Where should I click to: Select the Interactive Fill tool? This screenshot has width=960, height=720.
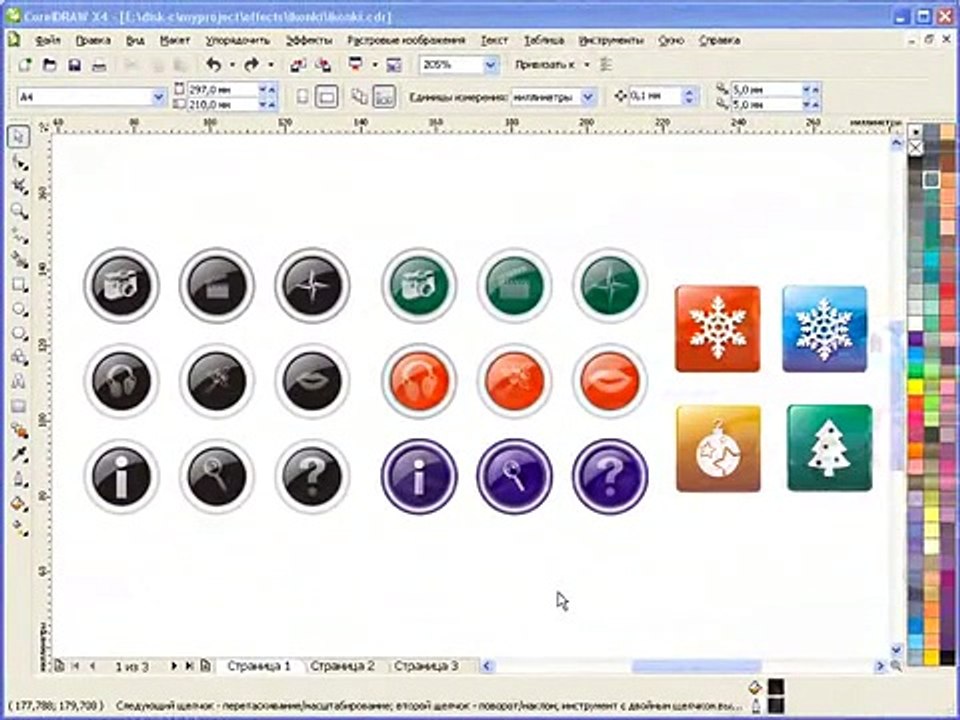(20, 527)
